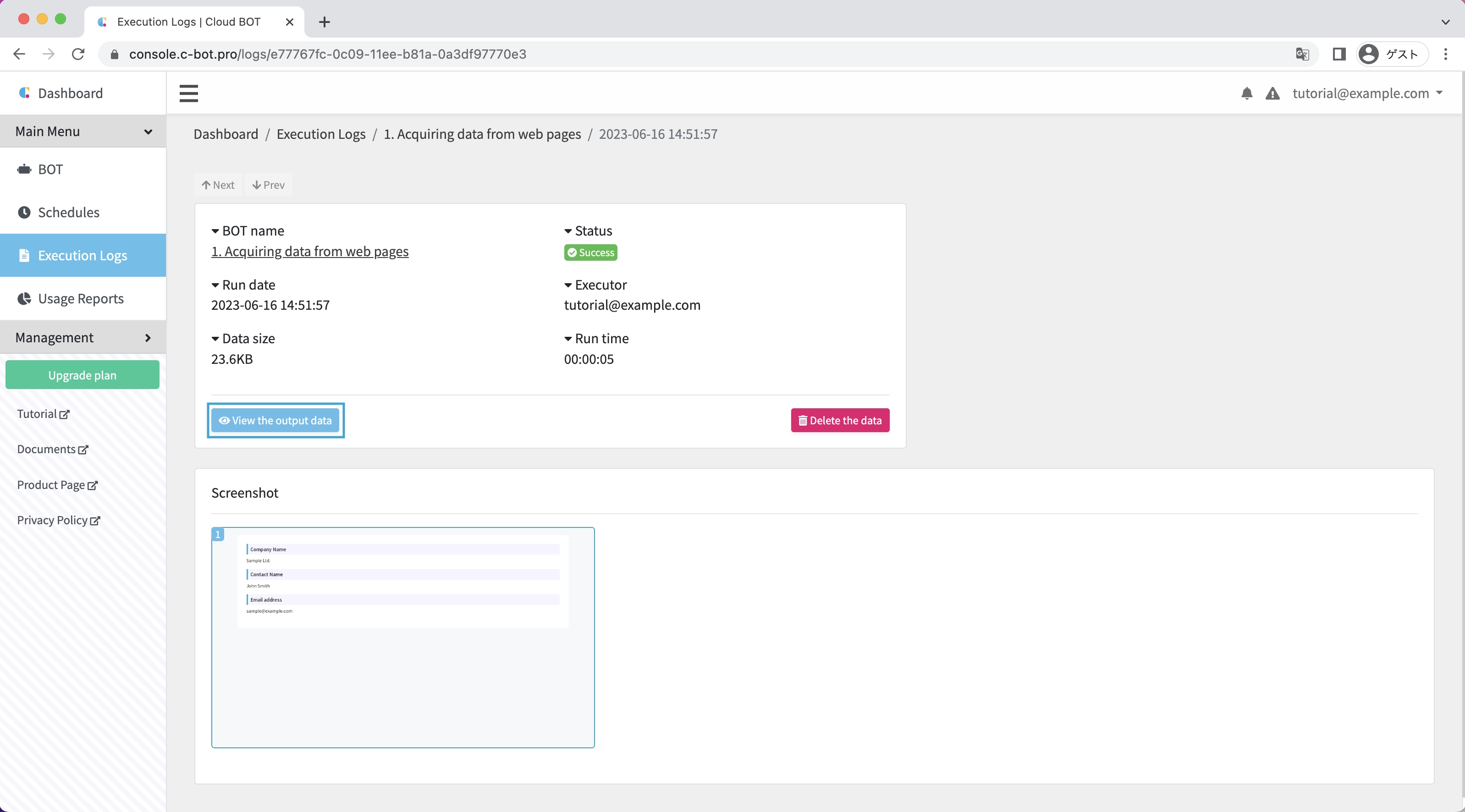Reload the page
Viewport: 1465px width, 812px height.
(x=78, y=54)
